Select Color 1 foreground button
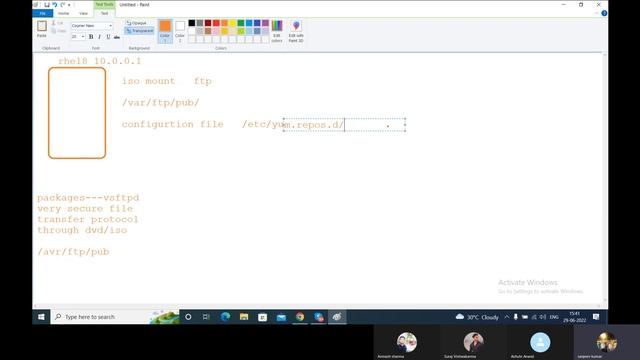This screenshot has height=360, width=640. (165, 31)
